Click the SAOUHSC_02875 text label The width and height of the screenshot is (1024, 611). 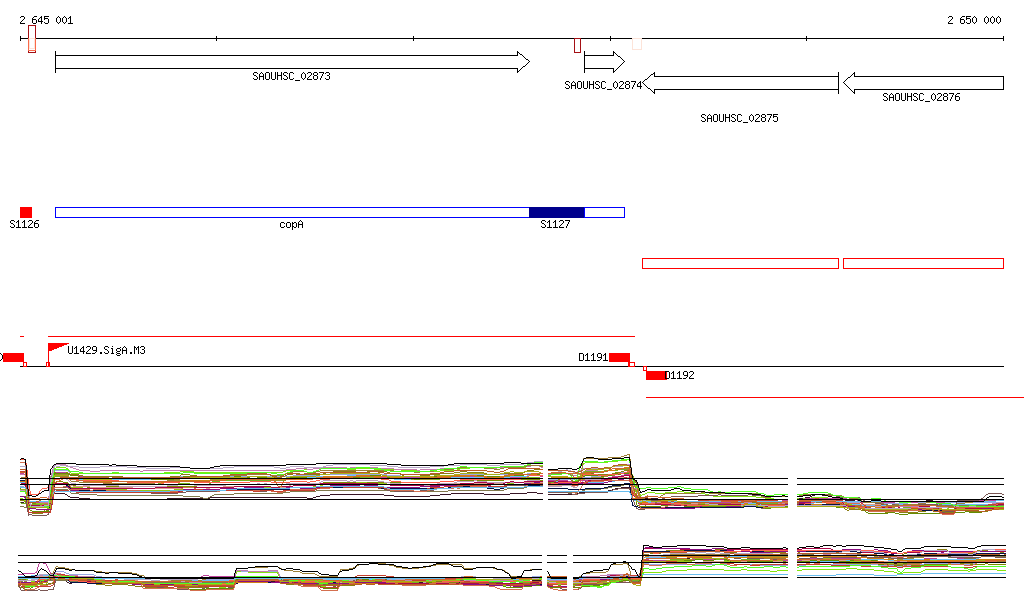point(739,118)
